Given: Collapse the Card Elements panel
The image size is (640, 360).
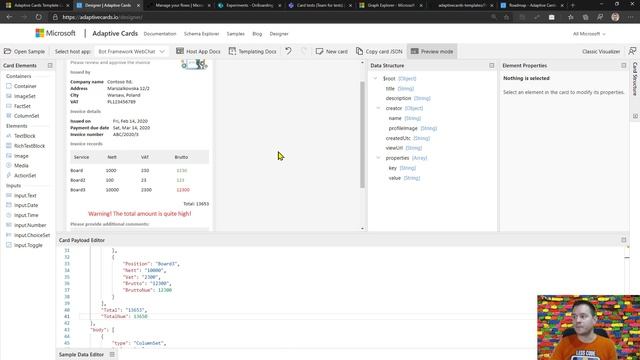Looking at the screenshot, I should (x=50, y=65).
